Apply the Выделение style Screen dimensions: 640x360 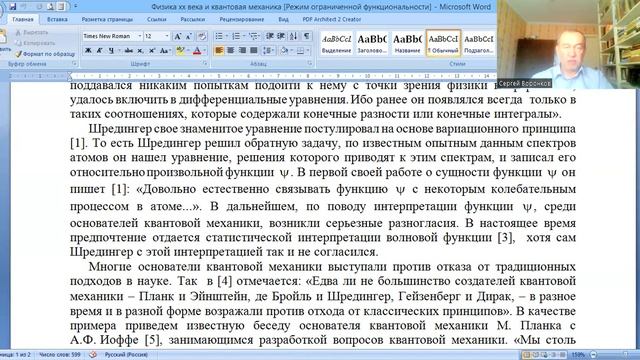pos(336,43)
